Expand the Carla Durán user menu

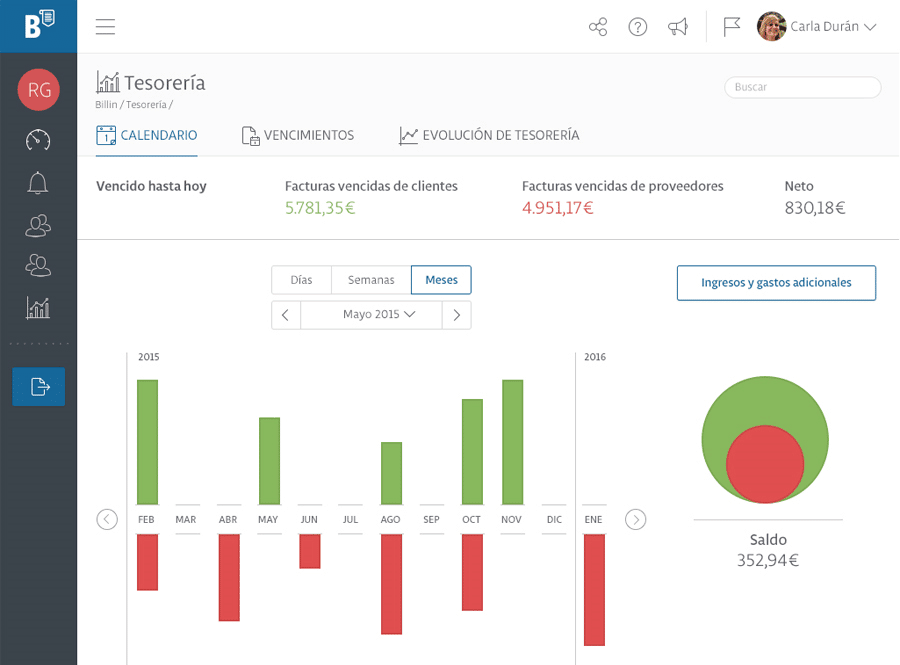tap(816, 27)
